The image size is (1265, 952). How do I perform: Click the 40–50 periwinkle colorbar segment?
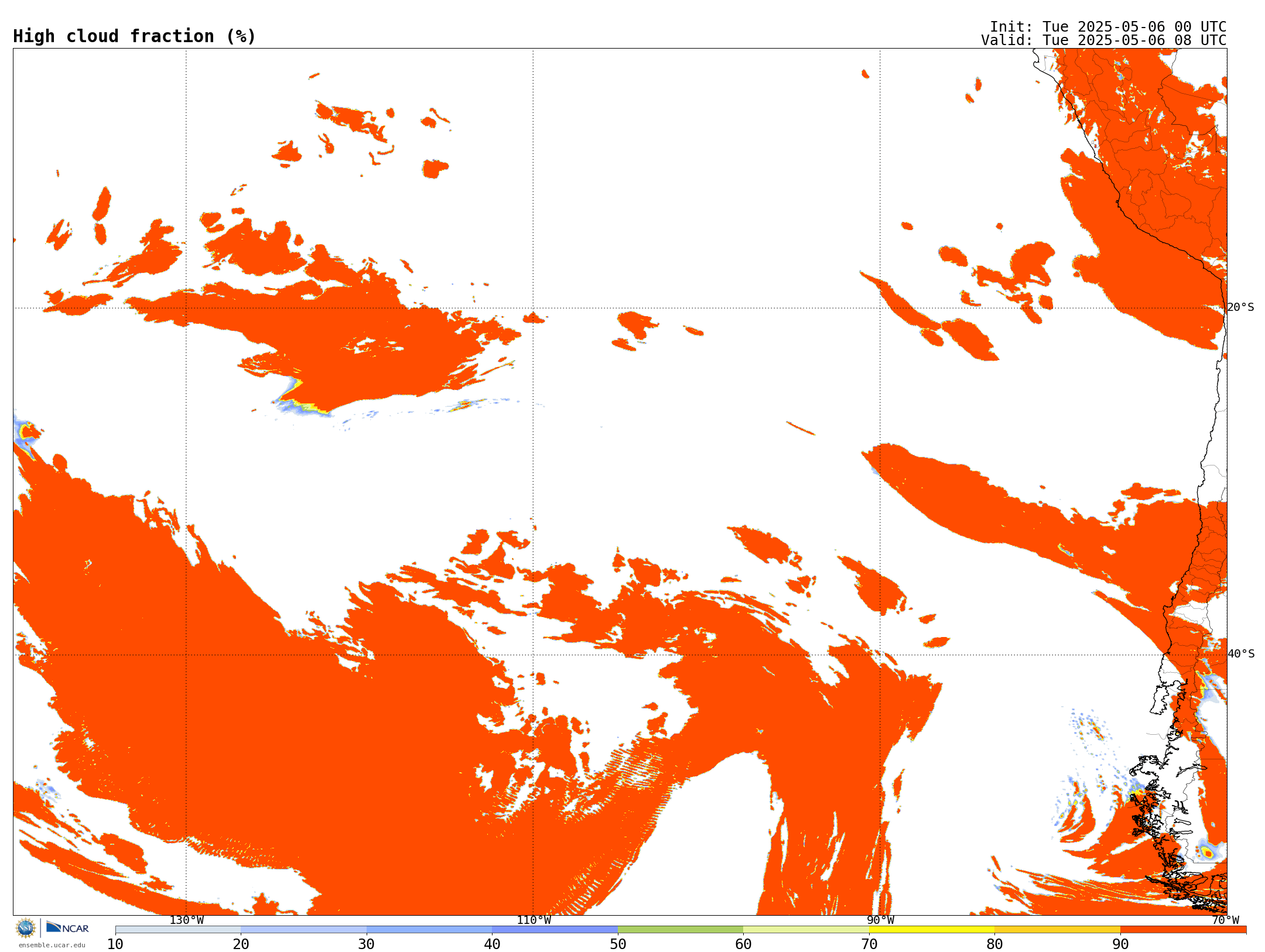555,930
